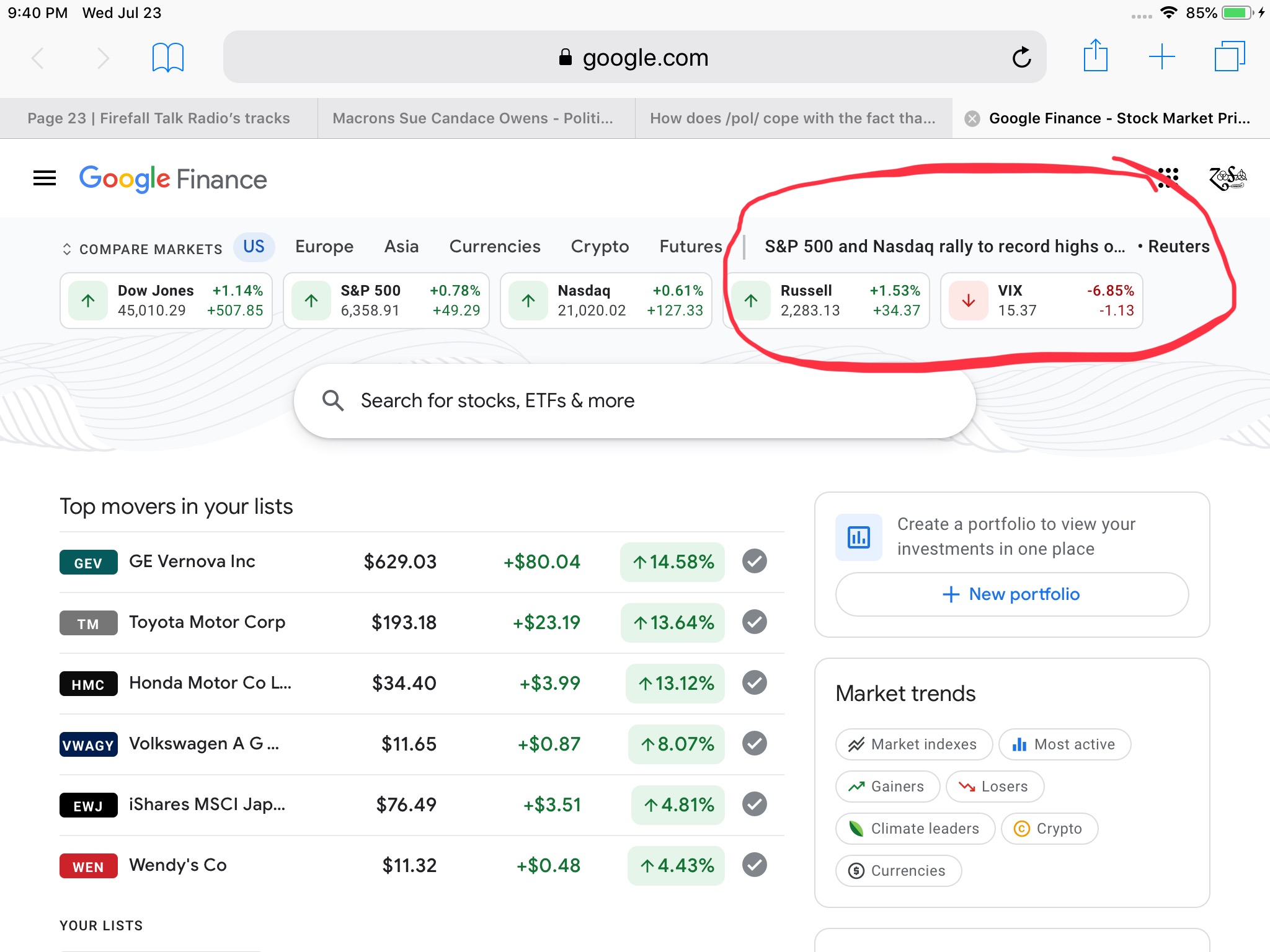Create a New portfolio

[1011, 594]
